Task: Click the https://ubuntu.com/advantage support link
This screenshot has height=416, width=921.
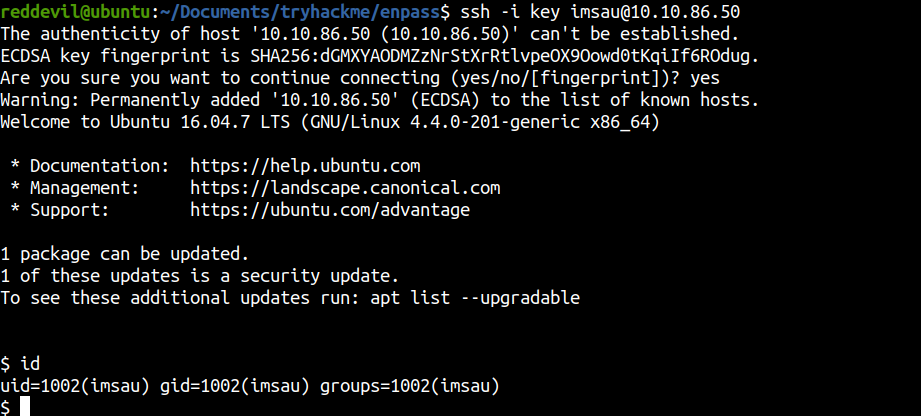Action: 330,210
